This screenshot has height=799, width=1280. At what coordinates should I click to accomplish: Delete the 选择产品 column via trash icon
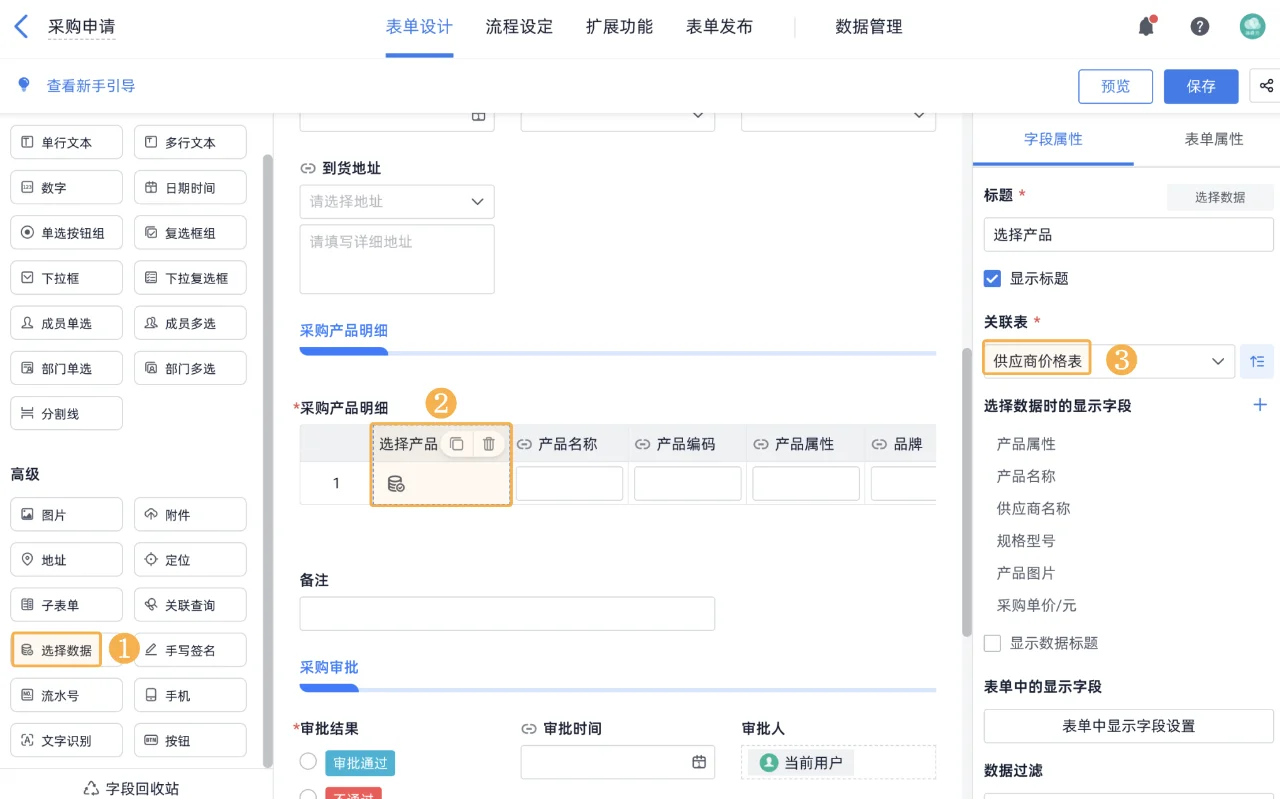pyautogui.click(x=488, y=443)
